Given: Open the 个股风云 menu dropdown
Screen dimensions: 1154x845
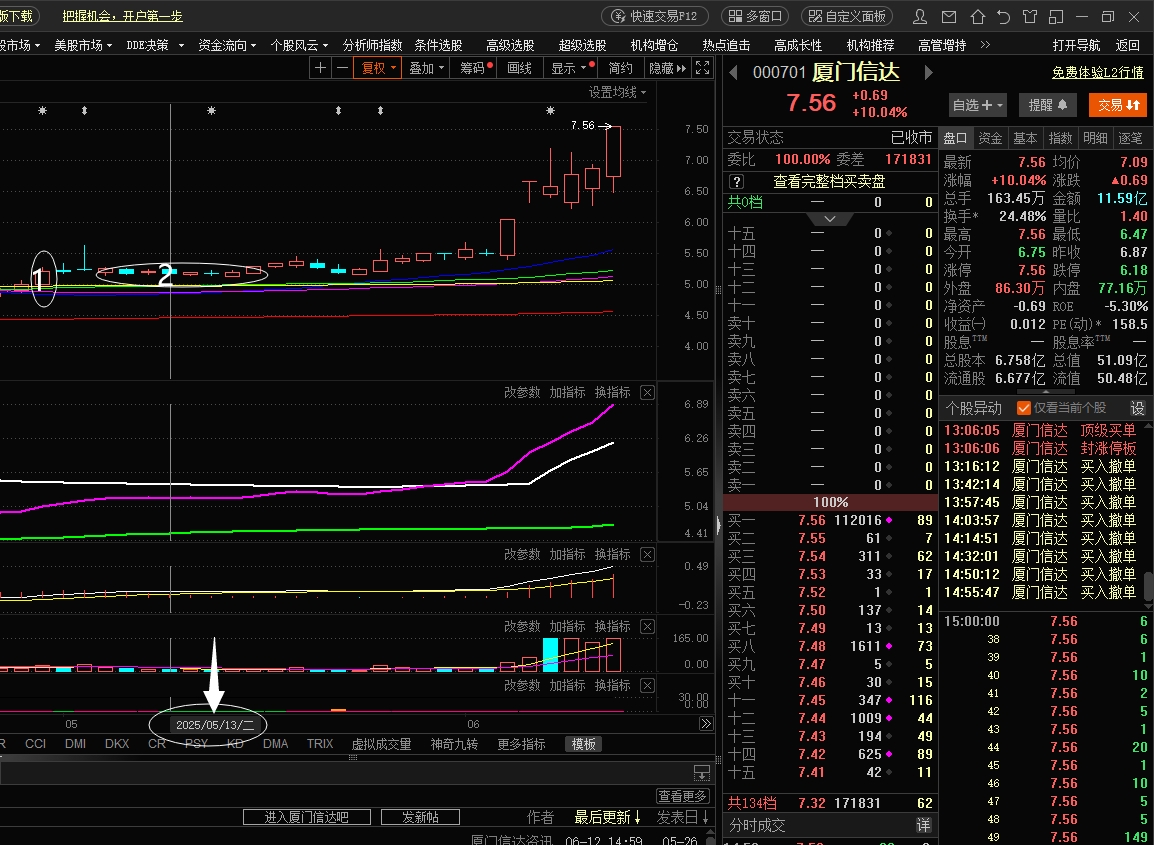Looking at the screenshot, I should pyautogui.click(x=299, y=45).
